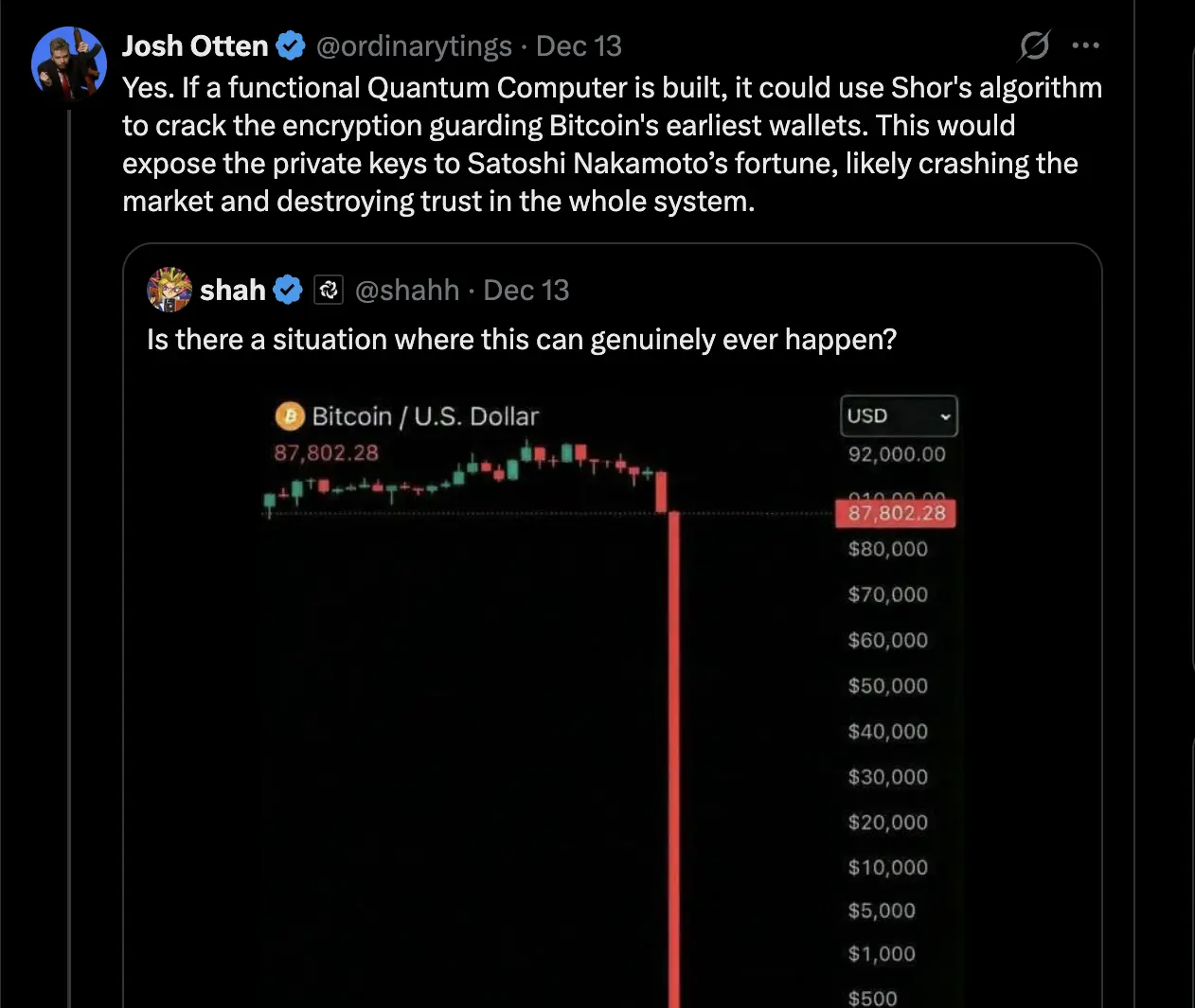Click Josh Otten's blue verified badge
Viewport: 1195px width, 1008px height.
coord(291,44)
